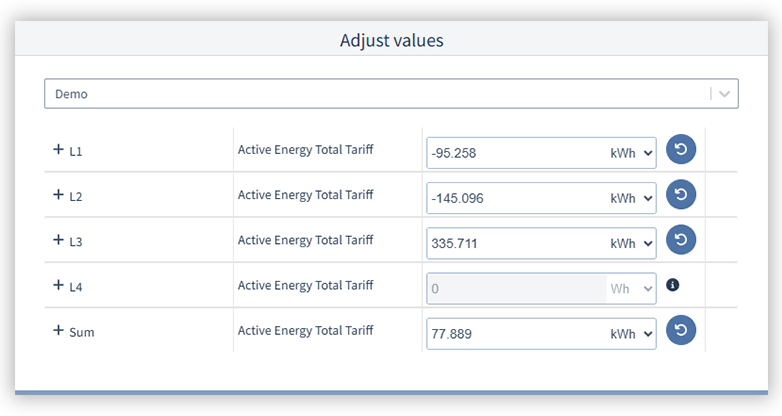Reset the L3 energy value
Image resolution: width=782 pixels, height=416 pixels.
[x=680, y=240]
